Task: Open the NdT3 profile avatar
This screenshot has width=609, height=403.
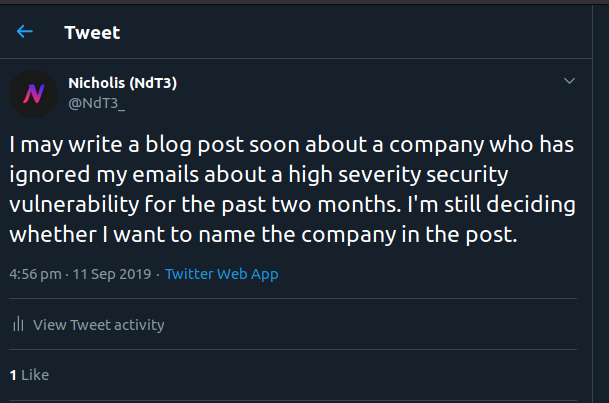Action: point(33,94)
